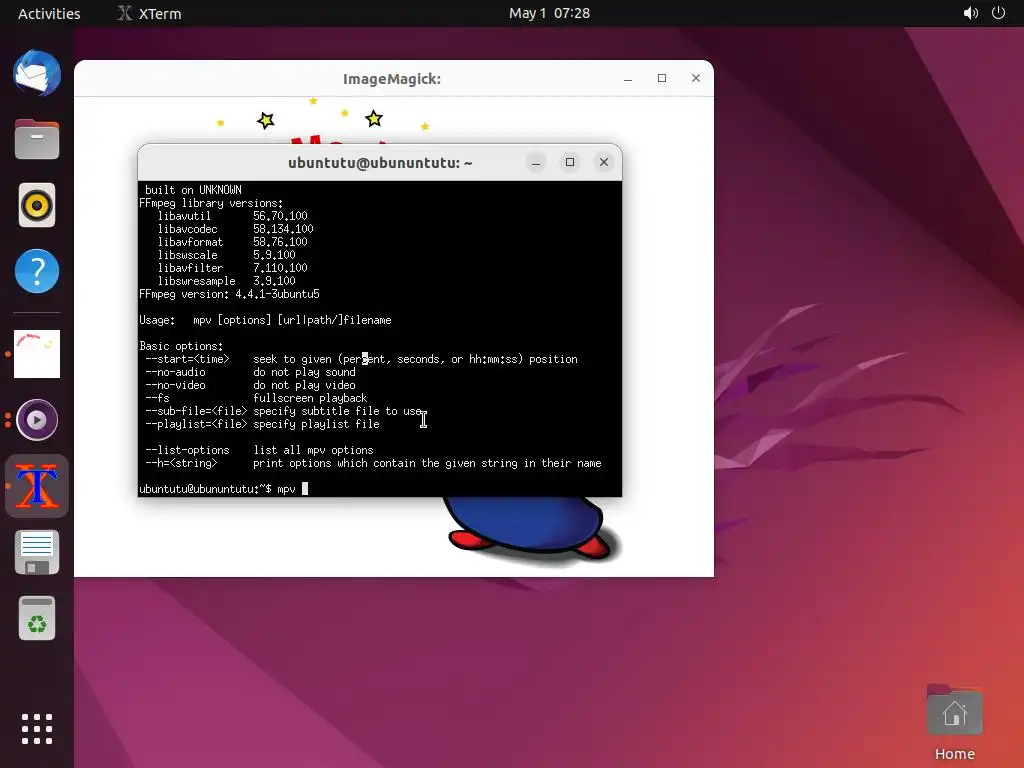Open the mpv media player dock icon
1024x768 pixels.
click(x=37, y=420)
